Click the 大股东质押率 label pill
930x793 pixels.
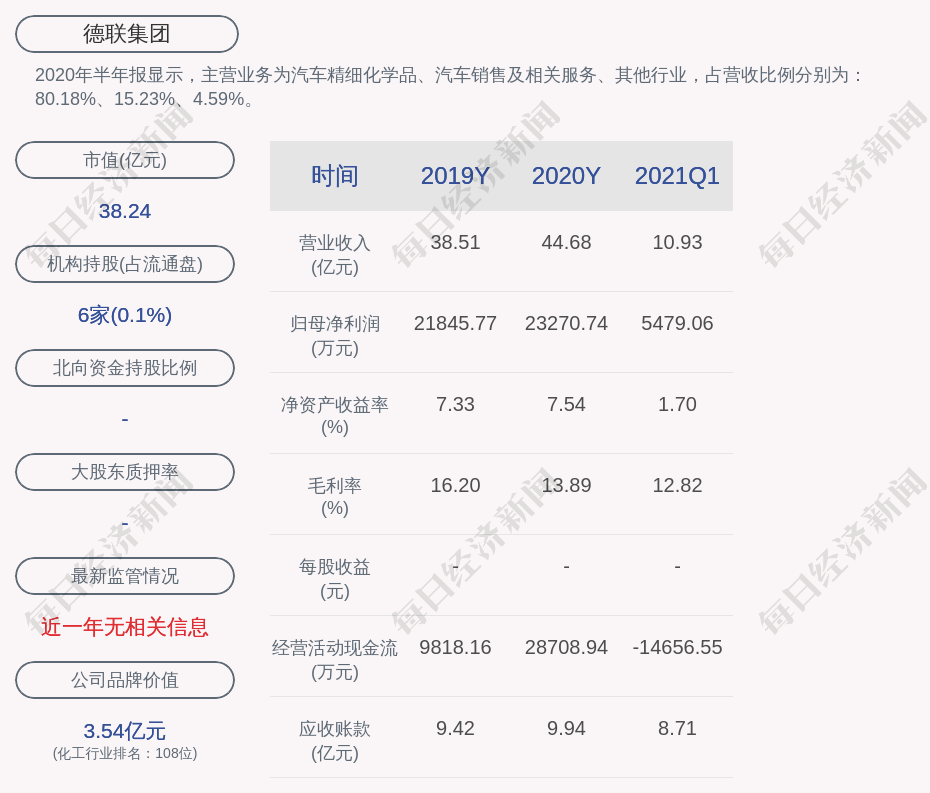(125, 472)
